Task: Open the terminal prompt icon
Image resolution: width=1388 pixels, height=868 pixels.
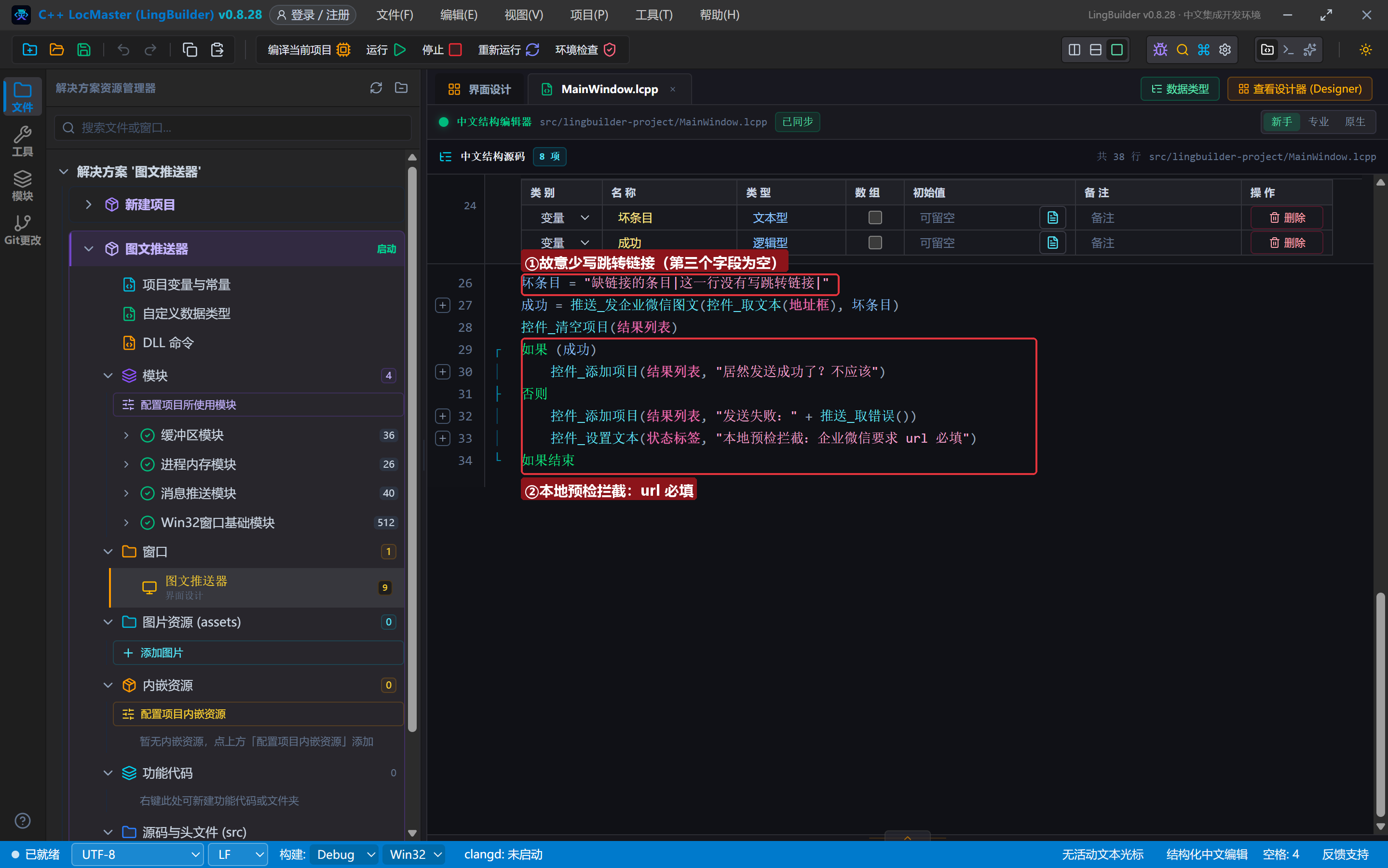Action: tap(1288, 50)
